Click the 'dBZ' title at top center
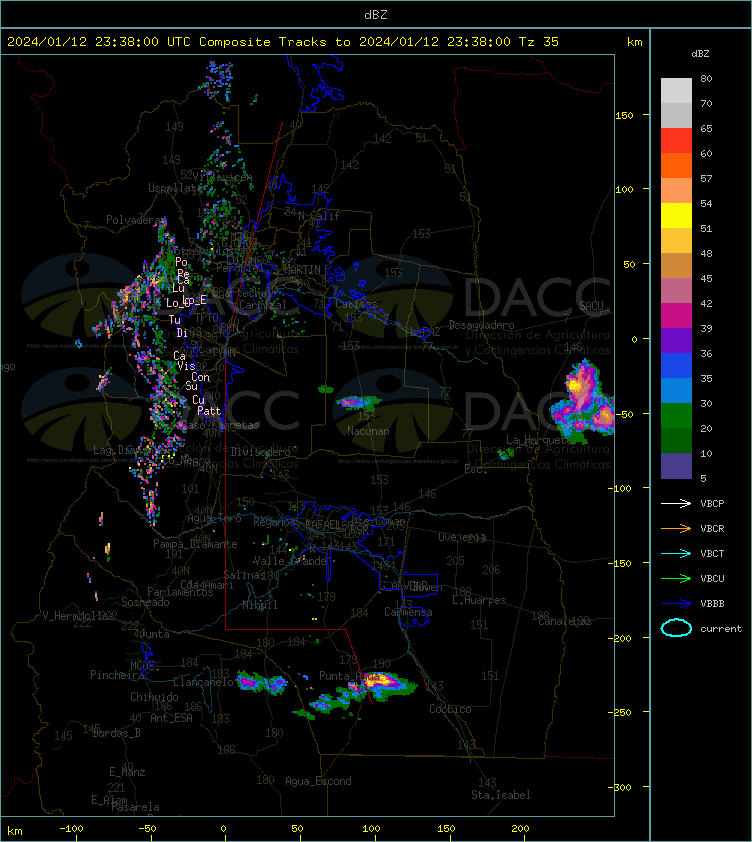 coord(375,14)
